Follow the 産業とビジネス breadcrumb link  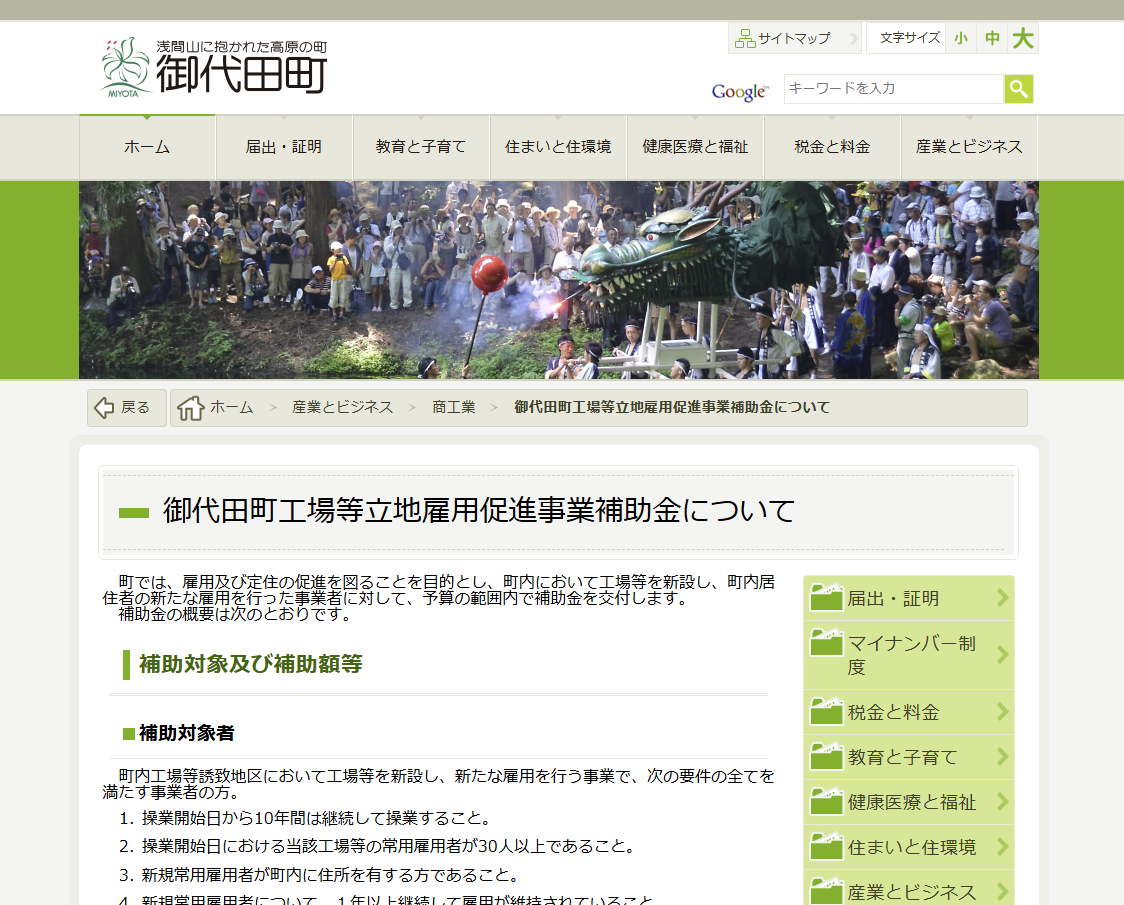[x=343, y=407]
